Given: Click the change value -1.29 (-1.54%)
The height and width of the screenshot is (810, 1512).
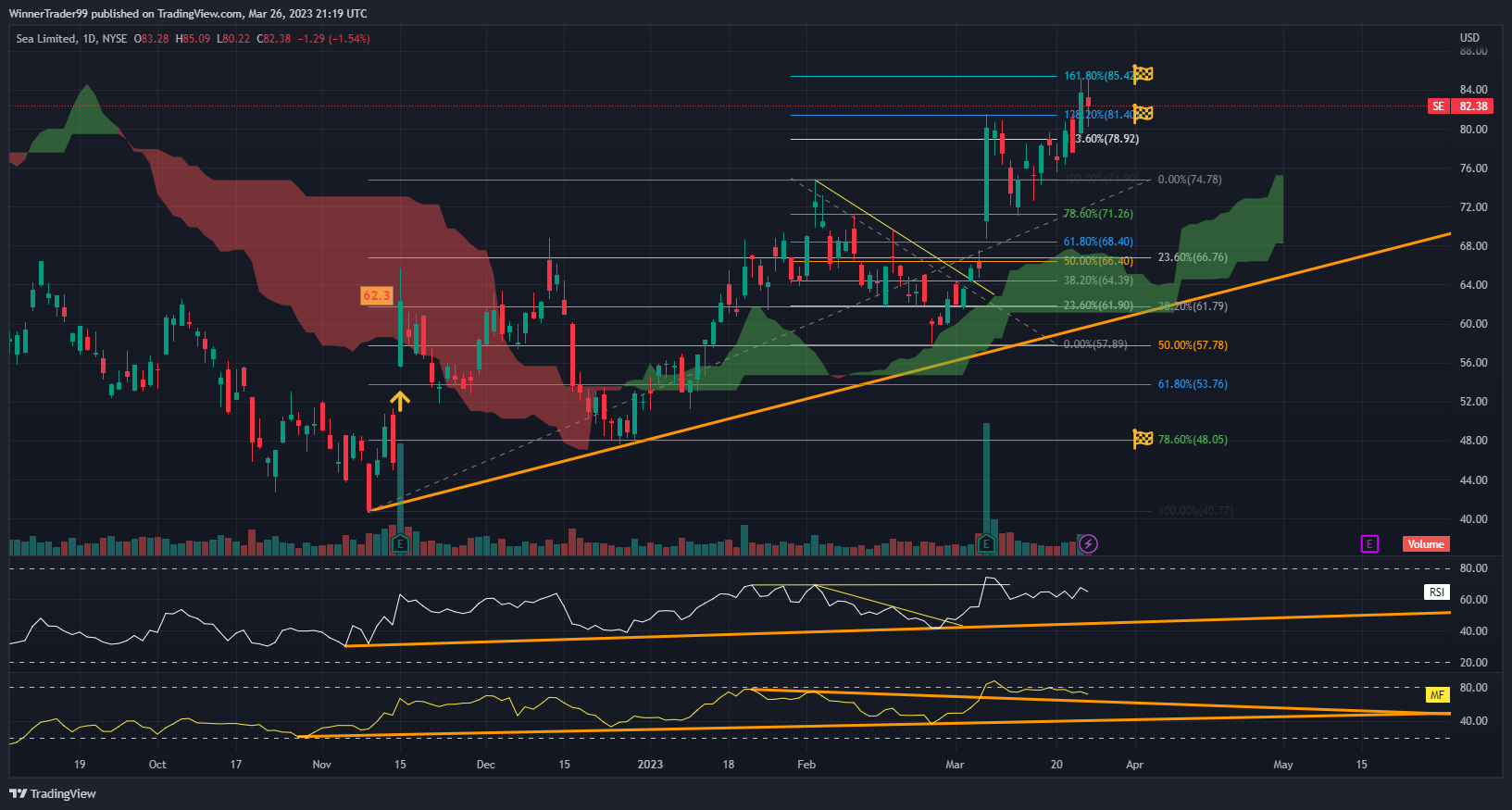Looking at the screenshot, I should pos(333,39).
